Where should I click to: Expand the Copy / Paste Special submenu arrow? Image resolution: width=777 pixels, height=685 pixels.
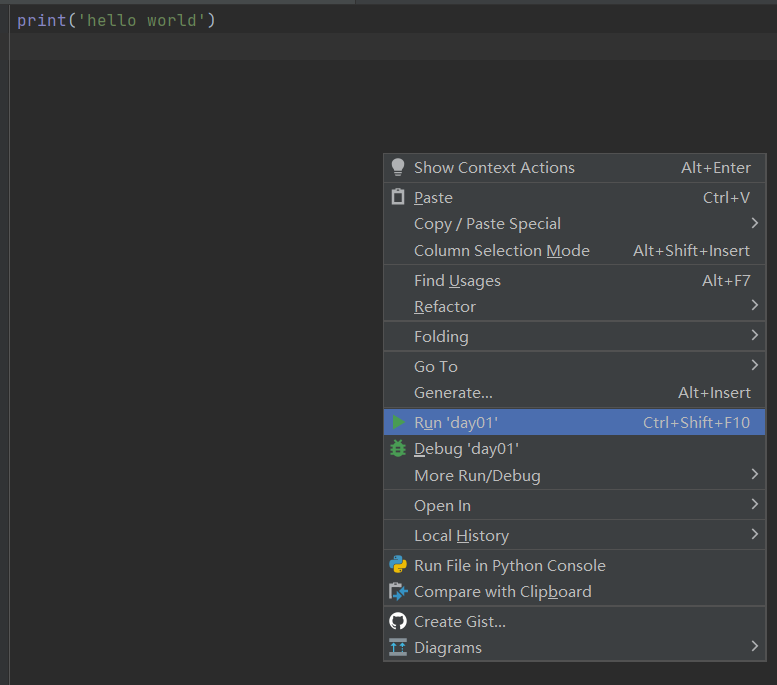tap(754, 223)
